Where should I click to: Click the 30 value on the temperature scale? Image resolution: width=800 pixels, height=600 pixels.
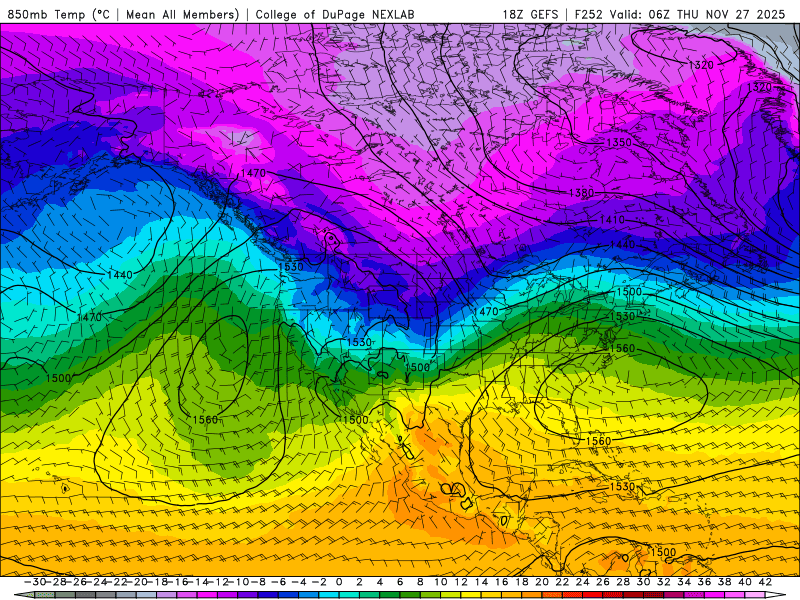(x=643, y=582)
